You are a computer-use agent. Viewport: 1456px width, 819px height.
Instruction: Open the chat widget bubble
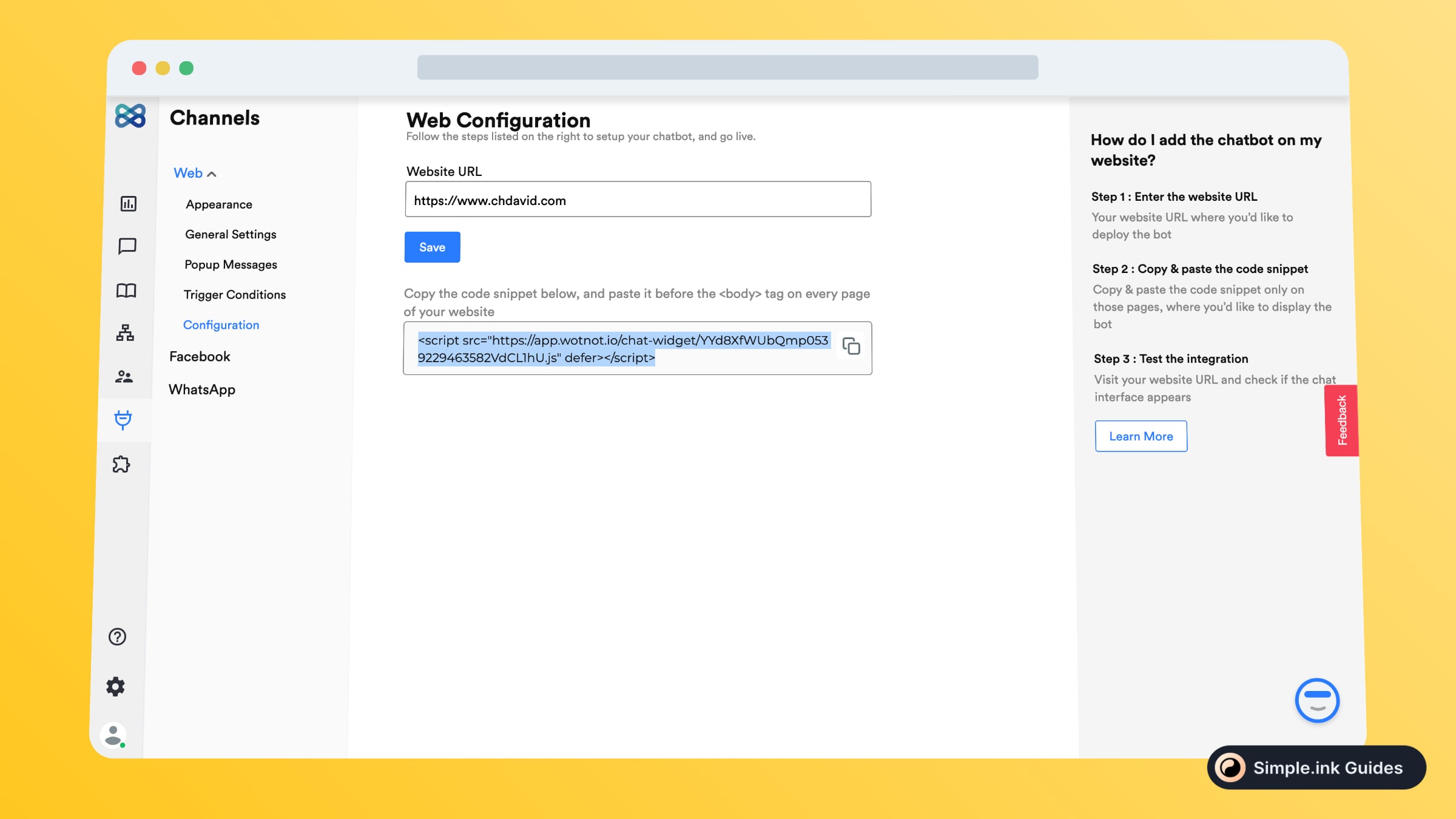(1317, 701)
